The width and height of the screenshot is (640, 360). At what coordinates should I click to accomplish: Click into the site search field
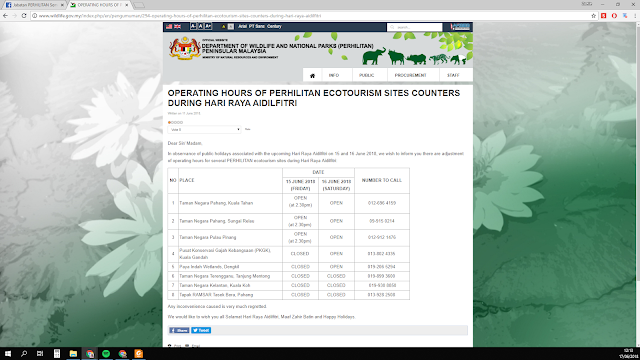415,27
